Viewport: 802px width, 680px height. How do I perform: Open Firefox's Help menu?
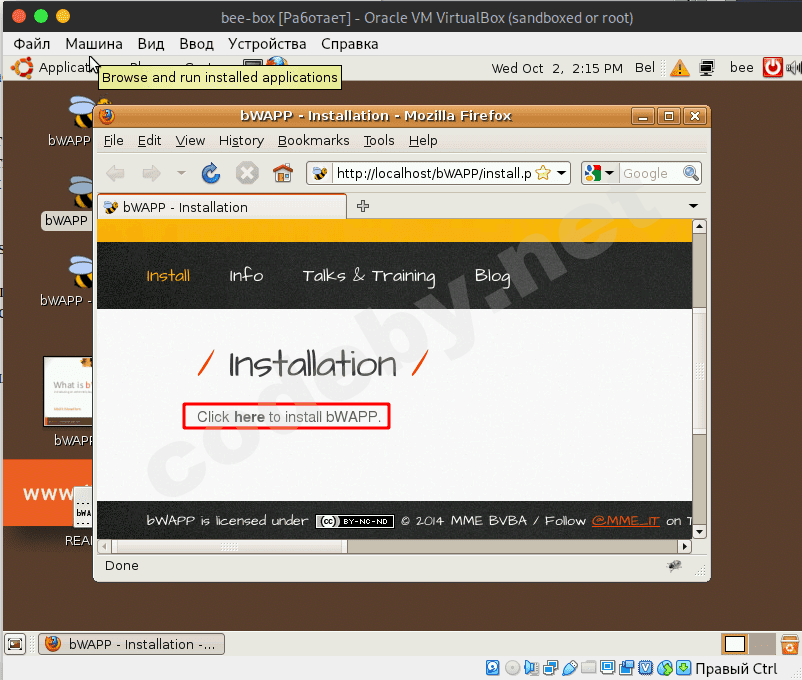click(423, 140)
